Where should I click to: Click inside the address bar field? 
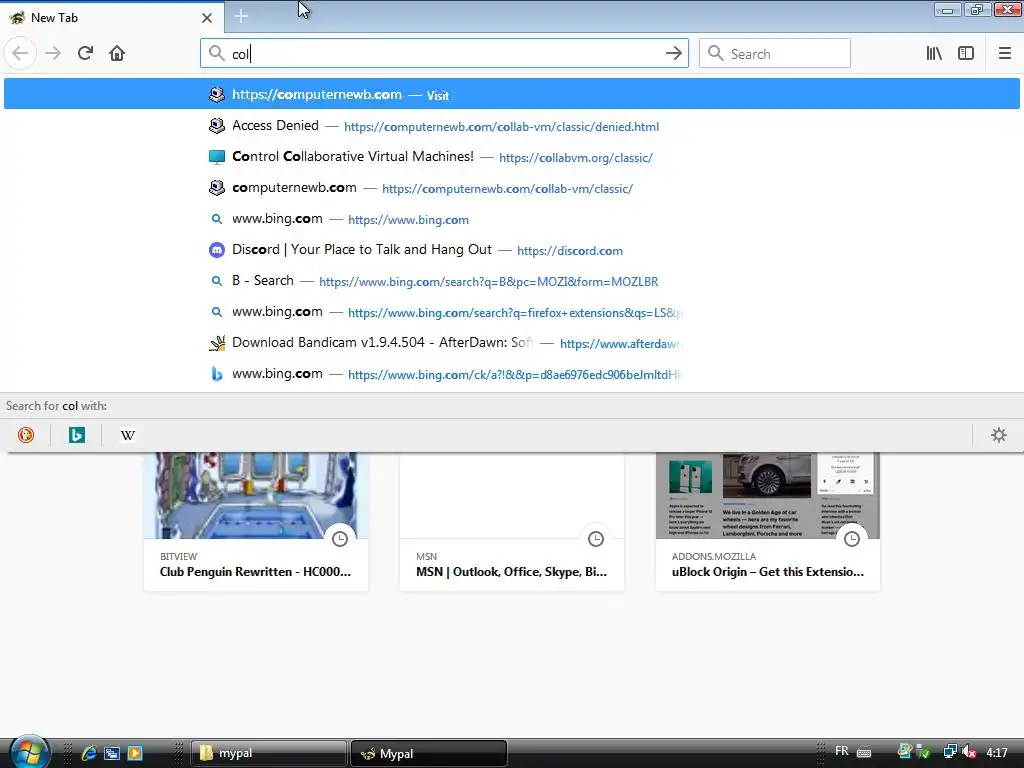coord(444,53)
